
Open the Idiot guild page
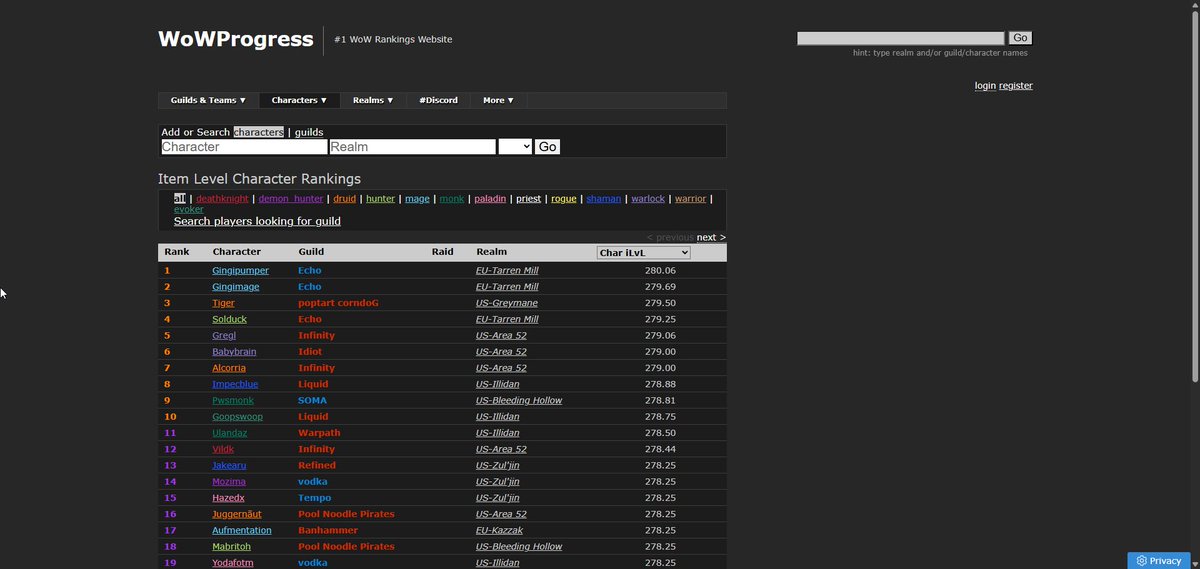click(310, 352)
